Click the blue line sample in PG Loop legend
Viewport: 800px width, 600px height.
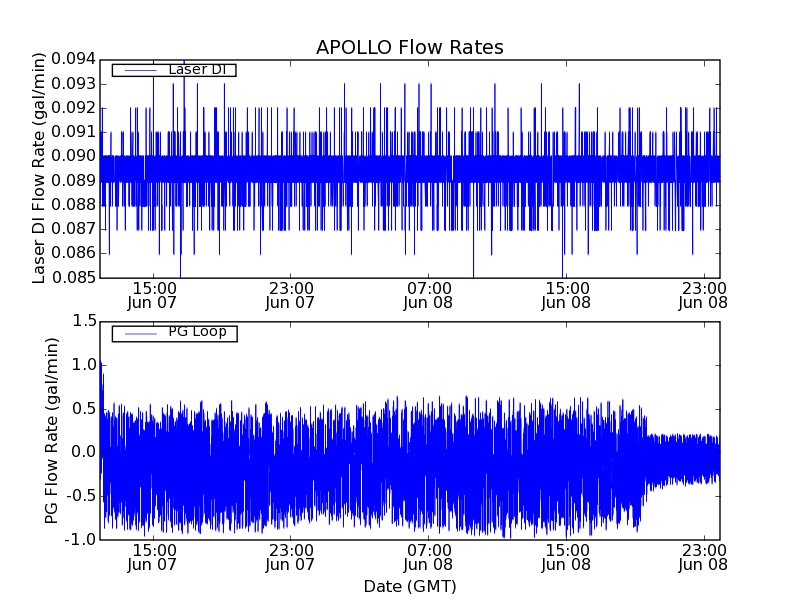[135, 333]
